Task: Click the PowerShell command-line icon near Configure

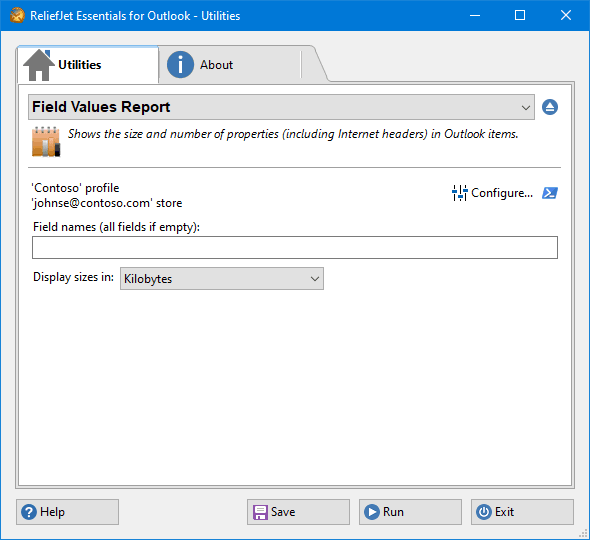Action: pyautogui.click(x=550, y=193)
